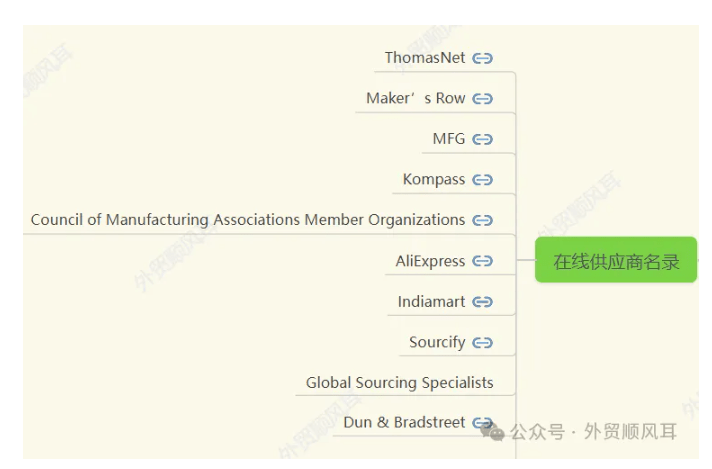Click the link icon beside Maker's Row

pyautogui.click(x=482, y=99)
